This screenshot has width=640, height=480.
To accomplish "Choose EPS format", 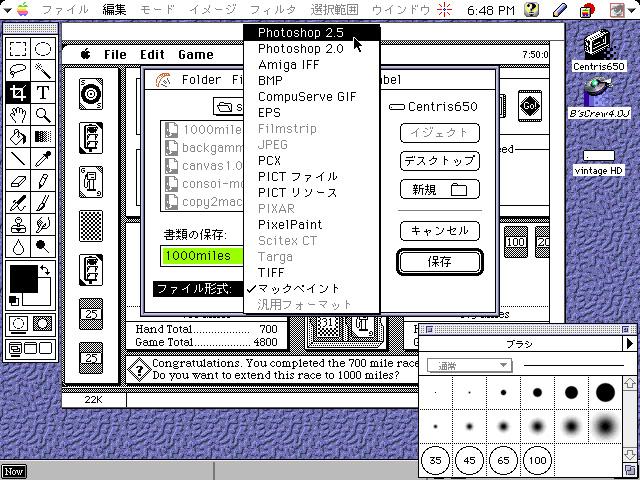I will 312,113.
